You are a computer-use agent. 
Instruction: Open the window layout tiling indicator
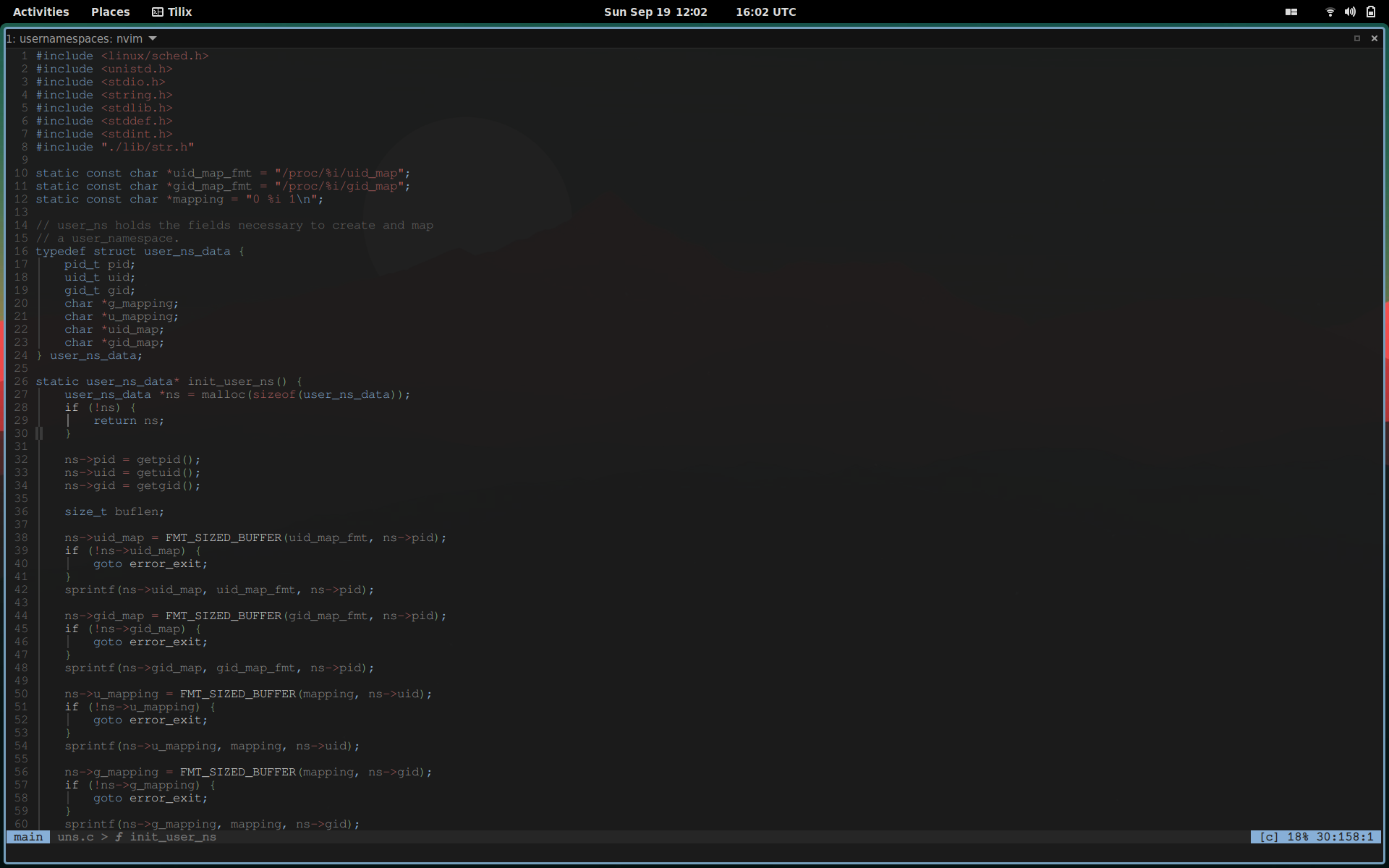pos(1291,12)
